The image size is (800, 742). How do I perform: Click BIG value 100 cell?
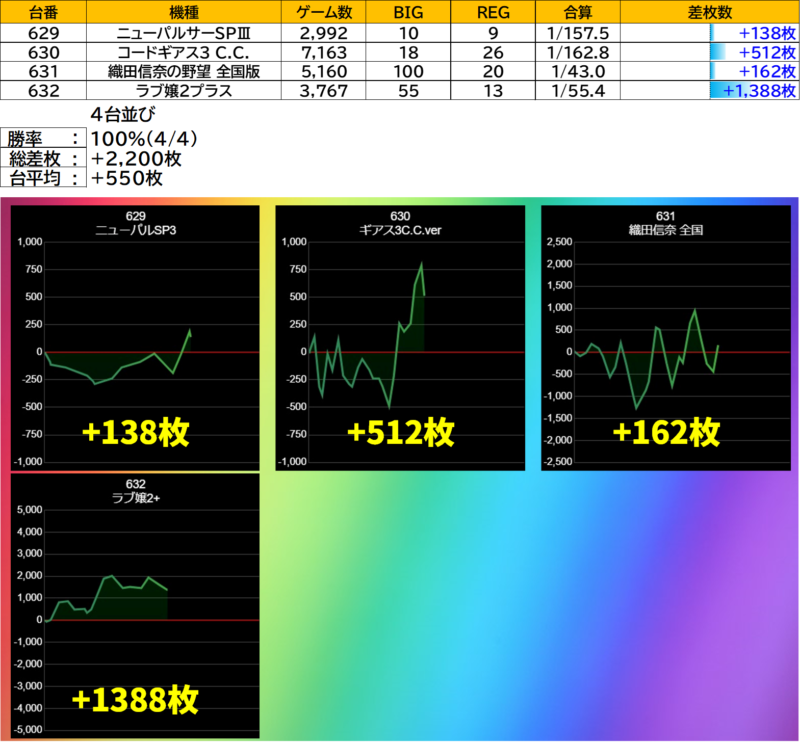408,71
